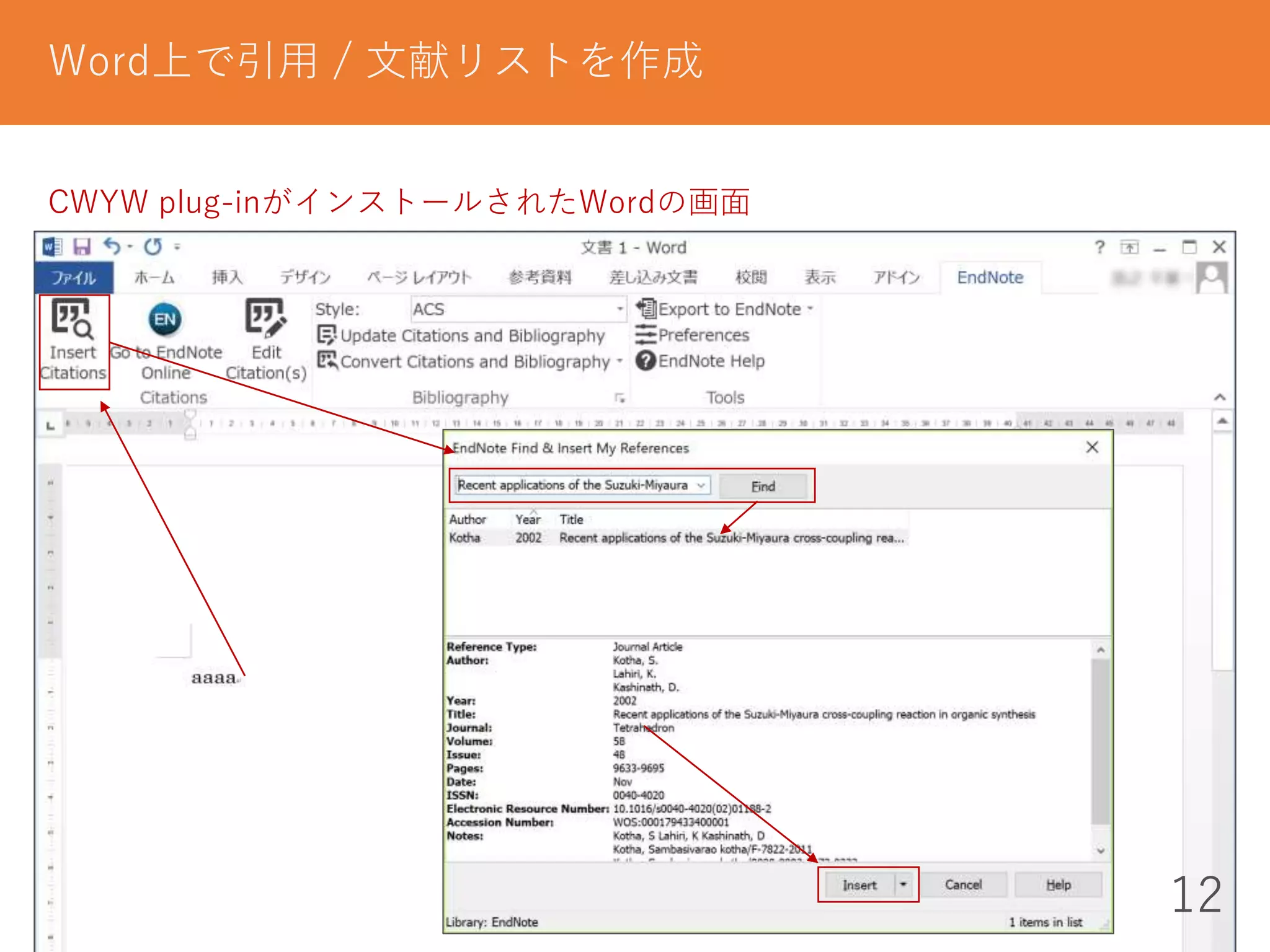The height and width of the screenshot is (952, 1270).
Task: Click the Redo icon
Action: click(153, 247)
